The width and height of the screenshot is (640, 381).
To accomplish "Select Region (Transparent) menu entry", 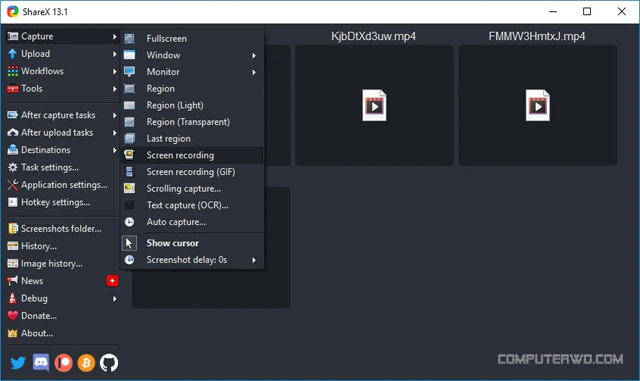I will coord(192,122).
